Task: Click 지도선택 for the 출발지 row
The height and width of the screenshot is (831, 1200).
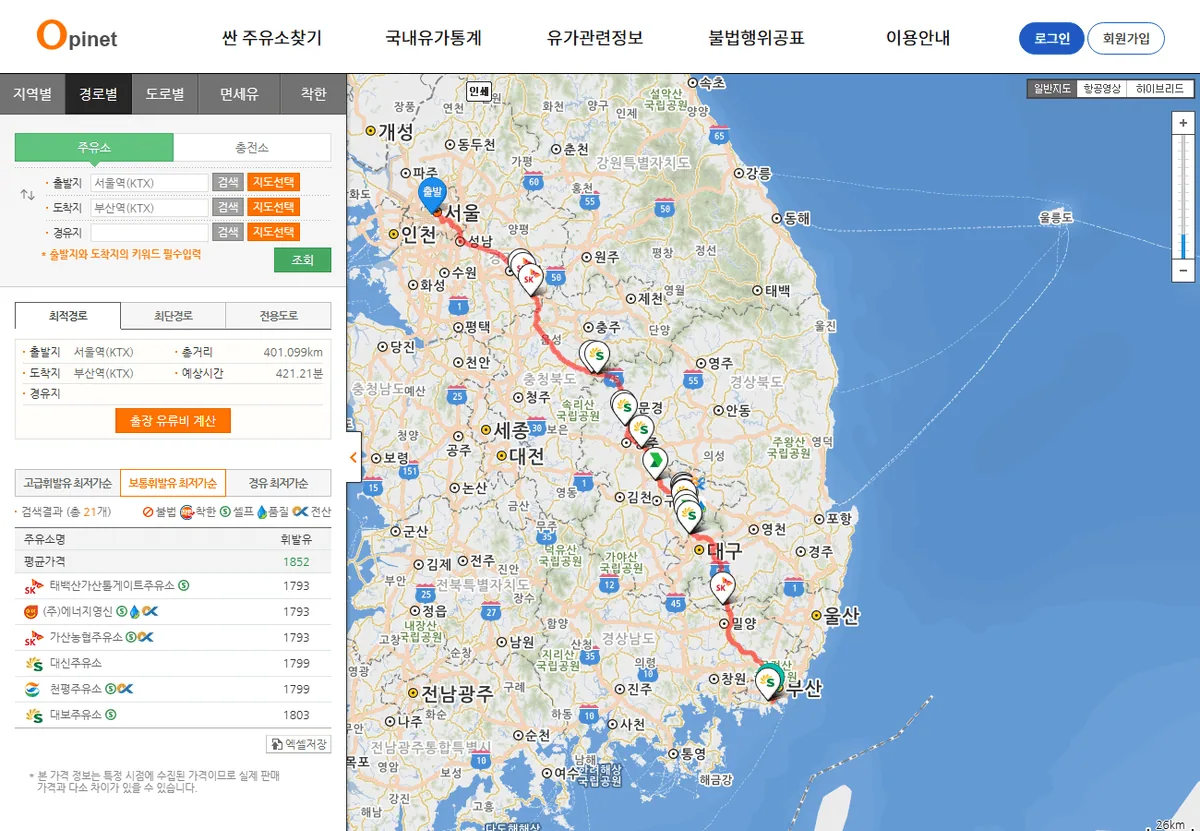Action: [x=273, y=182]
